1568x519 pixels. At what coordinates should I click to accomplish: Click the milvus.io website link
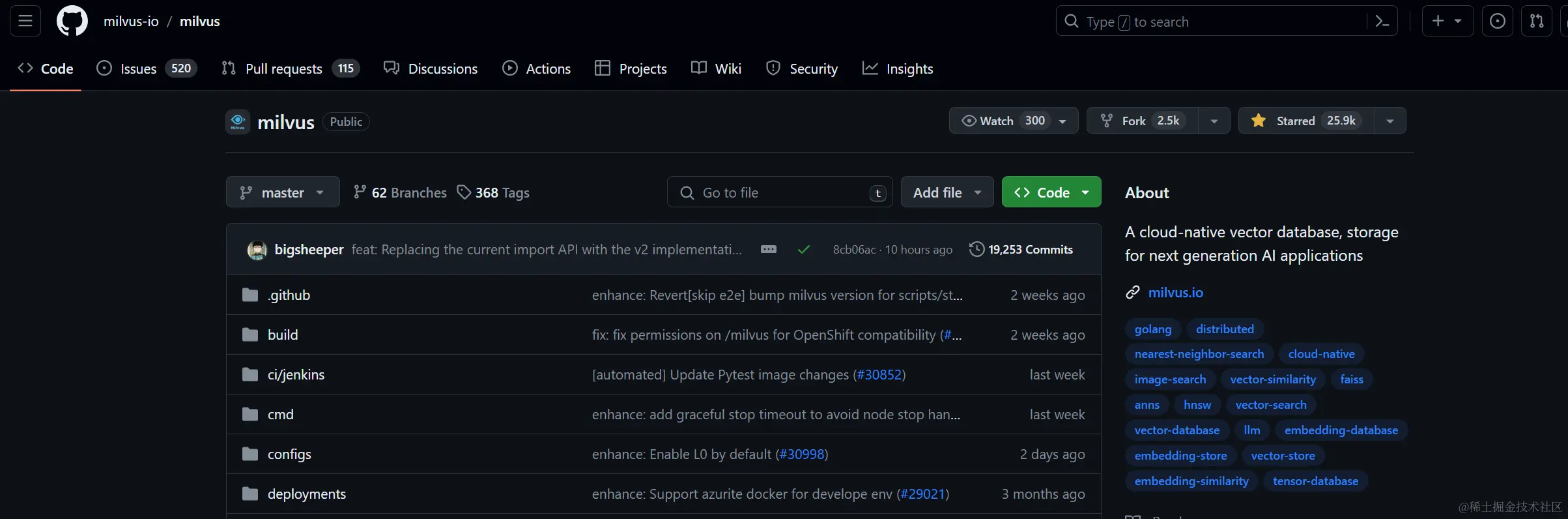tap(1176, 292)
